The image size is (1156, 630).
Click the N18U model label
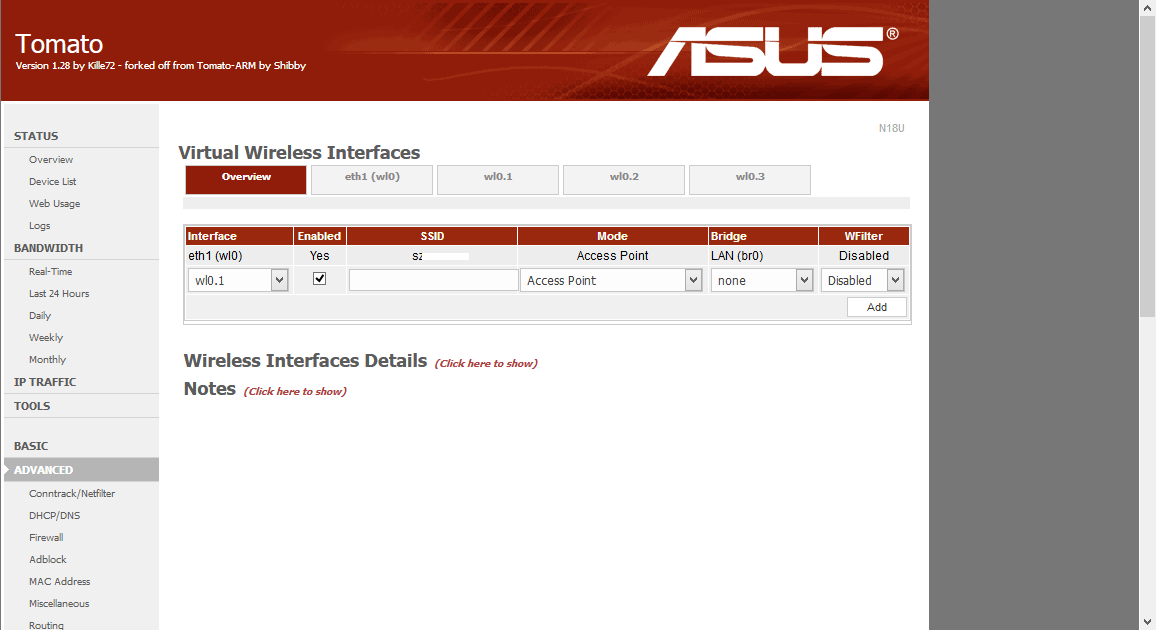[x=891, y=128]
